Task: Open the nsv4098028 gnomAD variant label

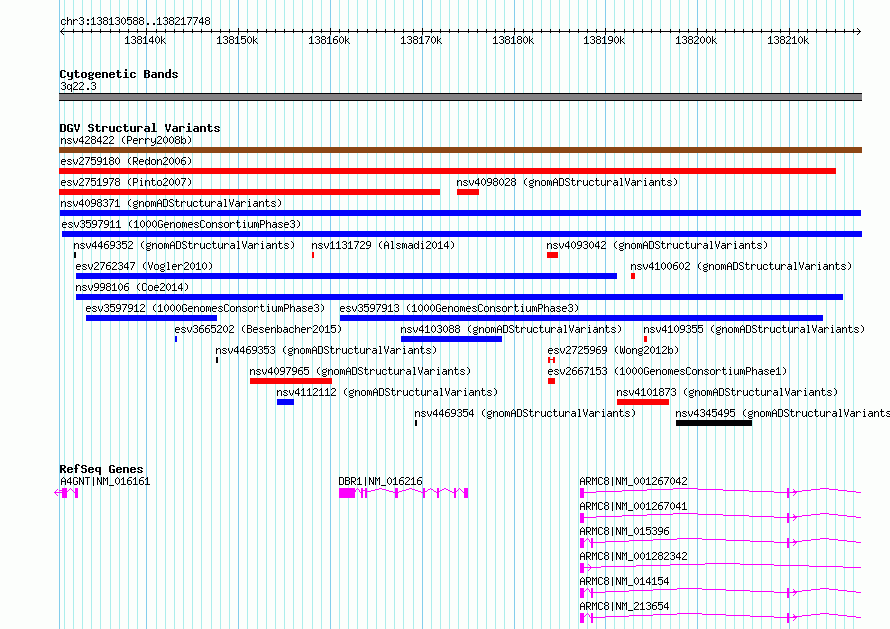Action: point(567,182)
